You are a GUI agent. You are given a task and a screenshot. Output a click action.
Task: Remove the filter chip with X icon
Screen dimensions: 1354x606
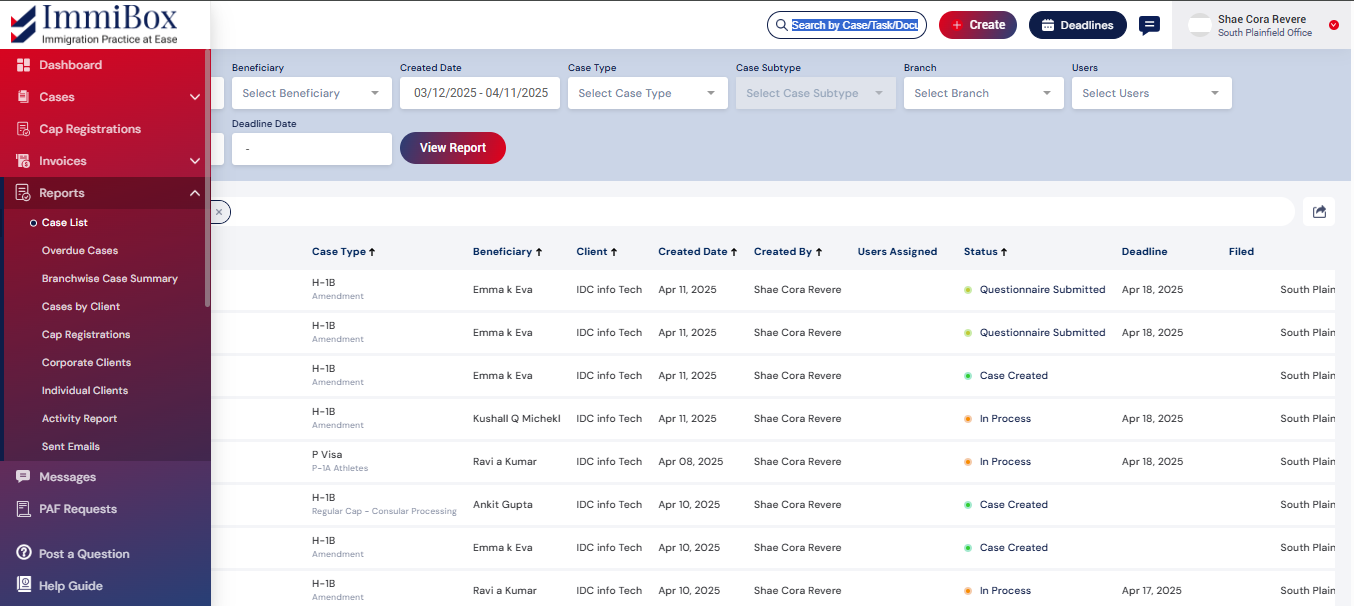pyautogui.click(x=219, y=212)
